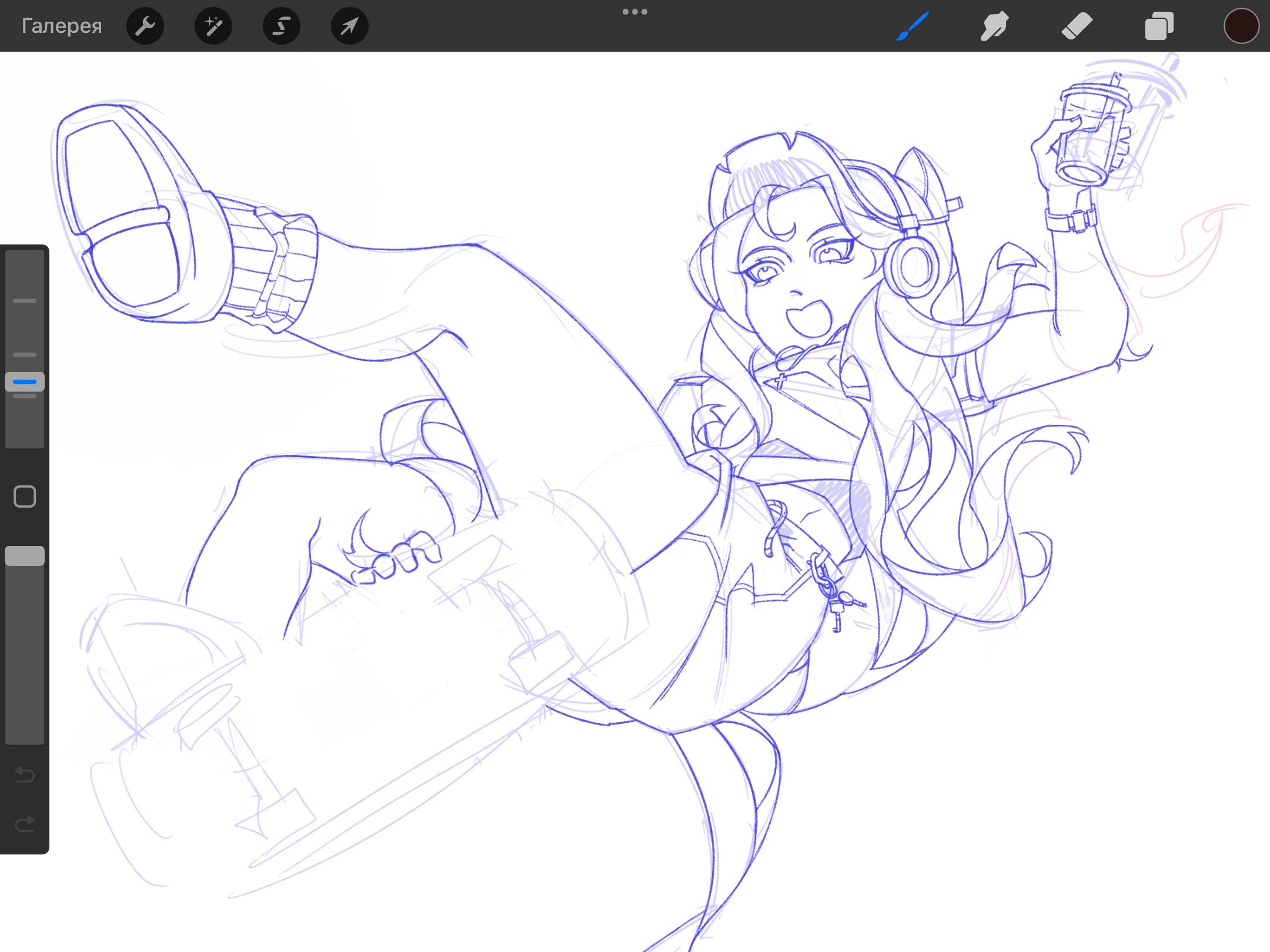
Task: Click the brush opacity slider handle
Action: [25, 556]
